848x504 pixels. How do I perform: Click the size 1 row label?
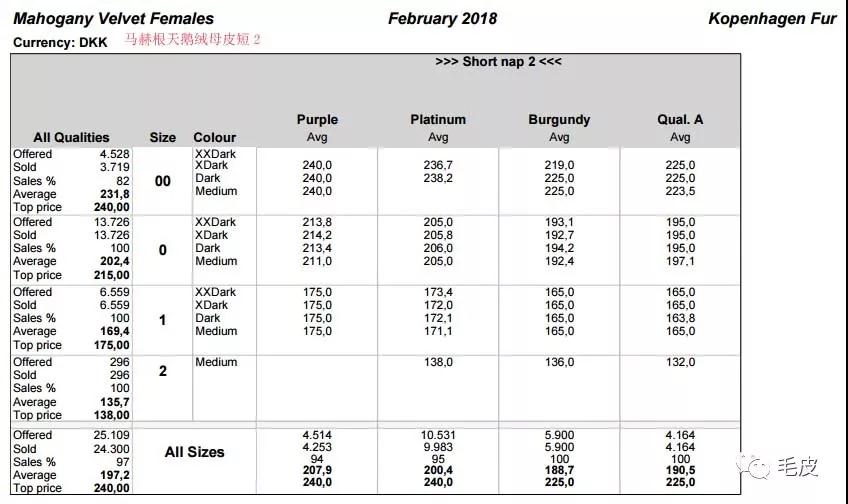(x=162, y=320)
